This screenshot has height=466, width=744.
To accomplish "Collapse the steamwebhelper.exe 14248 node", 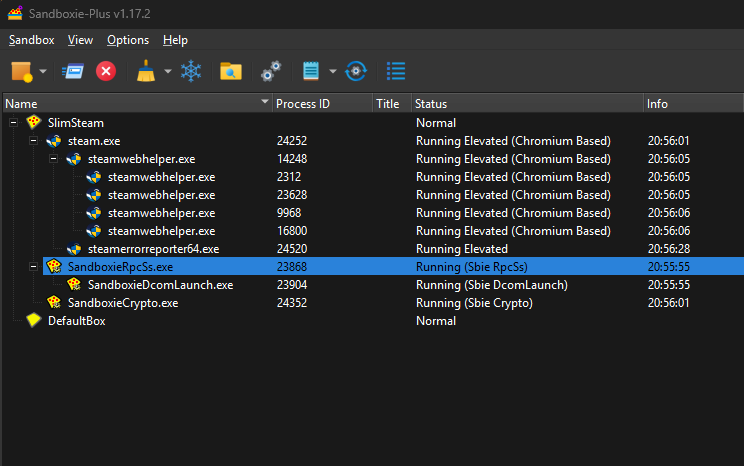I will [53, 159].
